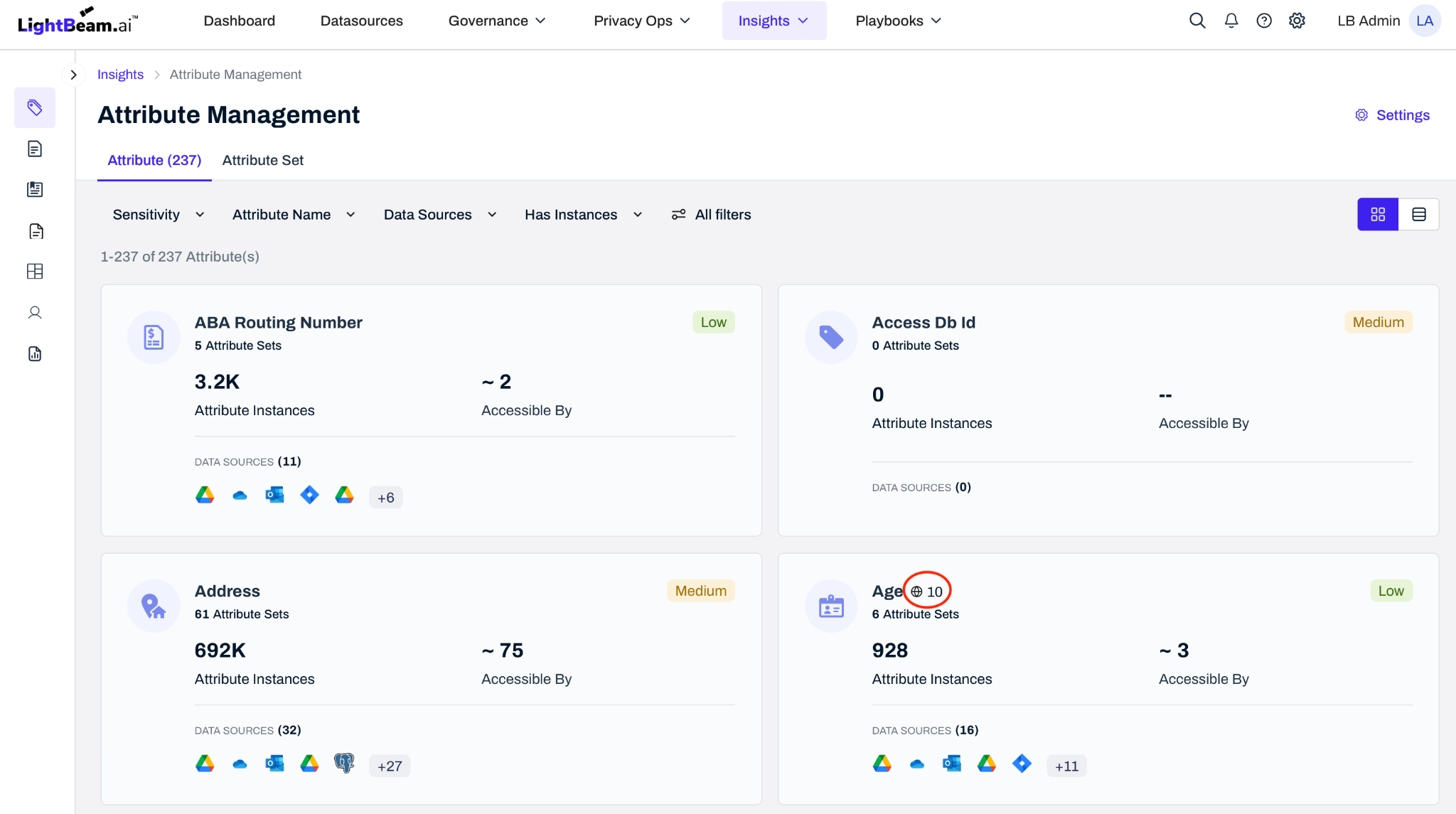The height and width of the screenshot is (814, 1456).
Task: Open the Sensitivity filter dropdown
Action: click(x=158, y=215)
